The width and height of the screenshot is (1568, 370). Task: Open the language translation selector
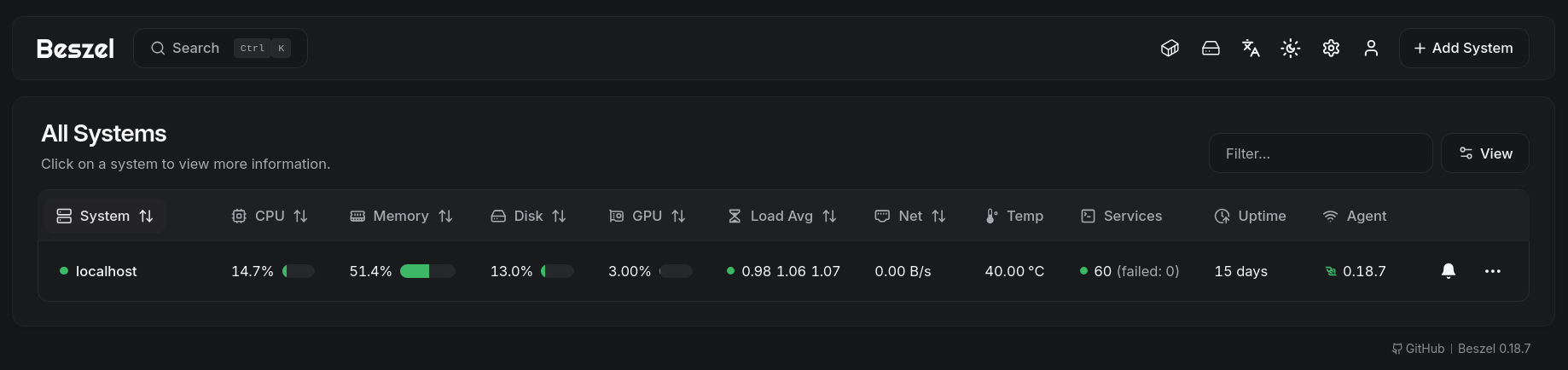(x=1251, y=49)
